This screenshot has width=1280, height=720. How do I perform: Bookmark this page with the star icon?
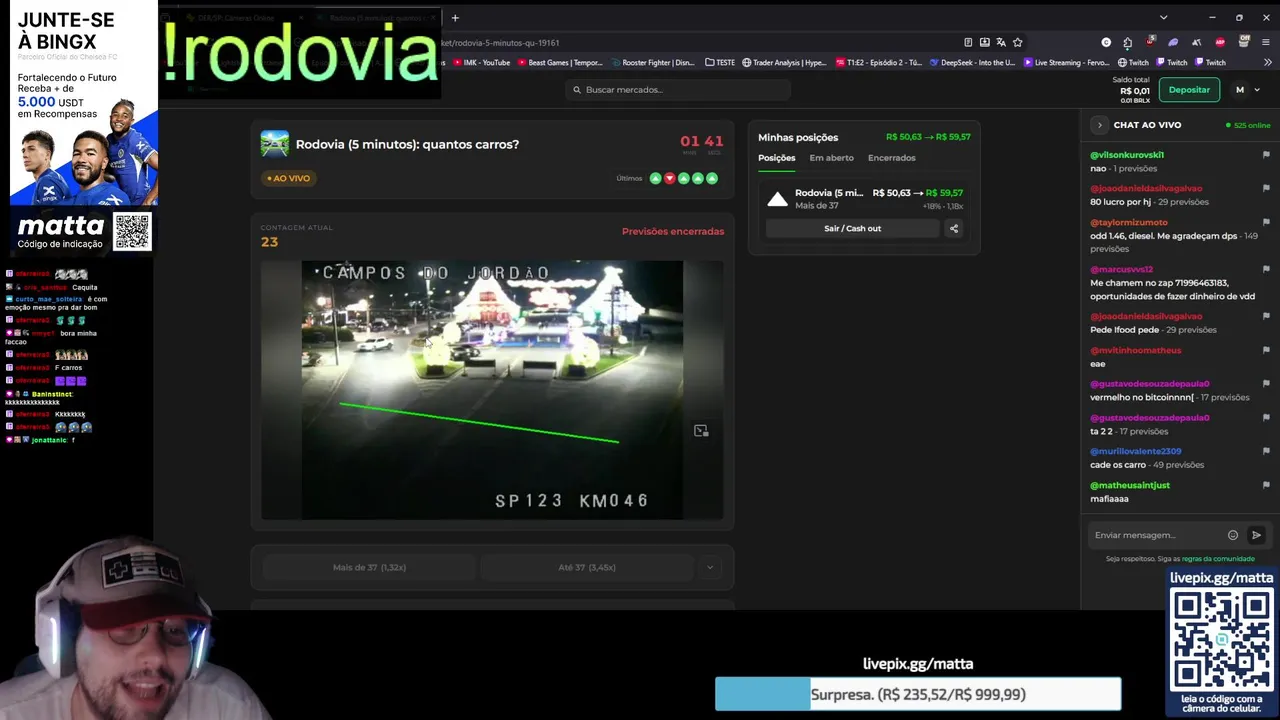pyautogui.click(x=1018, y=42)
